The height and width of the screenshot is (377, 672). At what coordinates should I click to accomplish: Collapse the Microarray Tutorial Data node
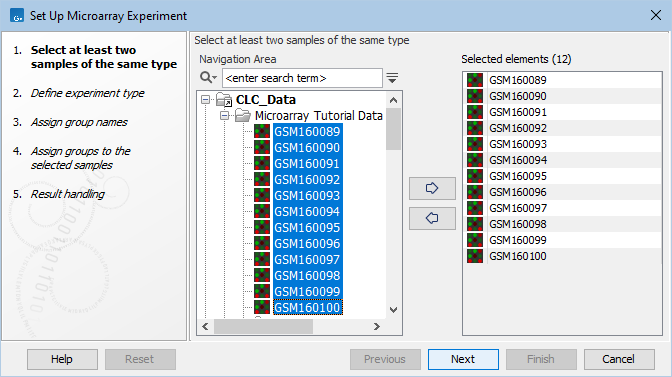click(x=224, y=116)
